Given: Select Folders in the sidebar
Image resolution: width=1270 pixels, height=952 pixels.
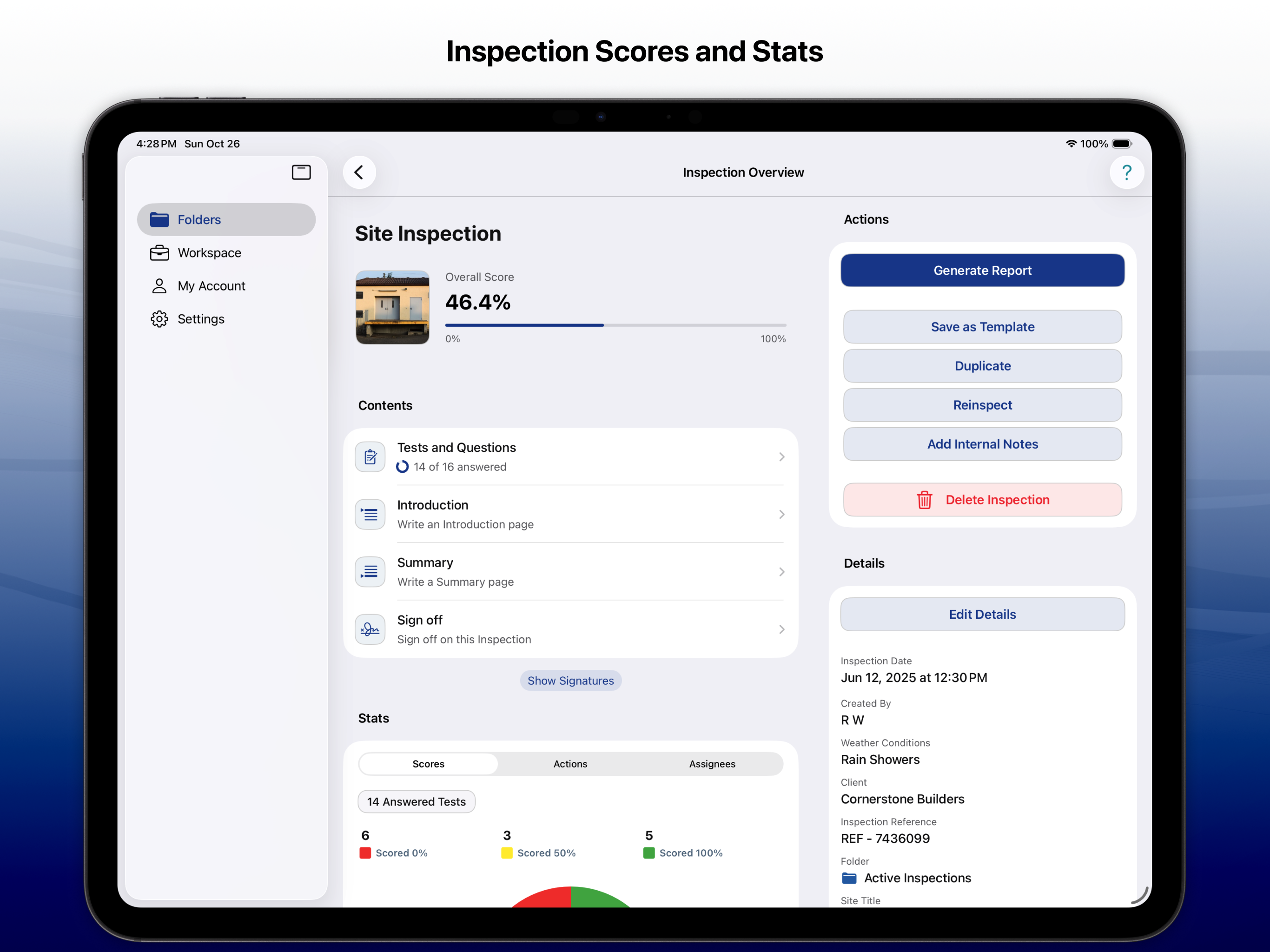Looking at the screenshot, I should pyautogui.click(x=226, y=219).
